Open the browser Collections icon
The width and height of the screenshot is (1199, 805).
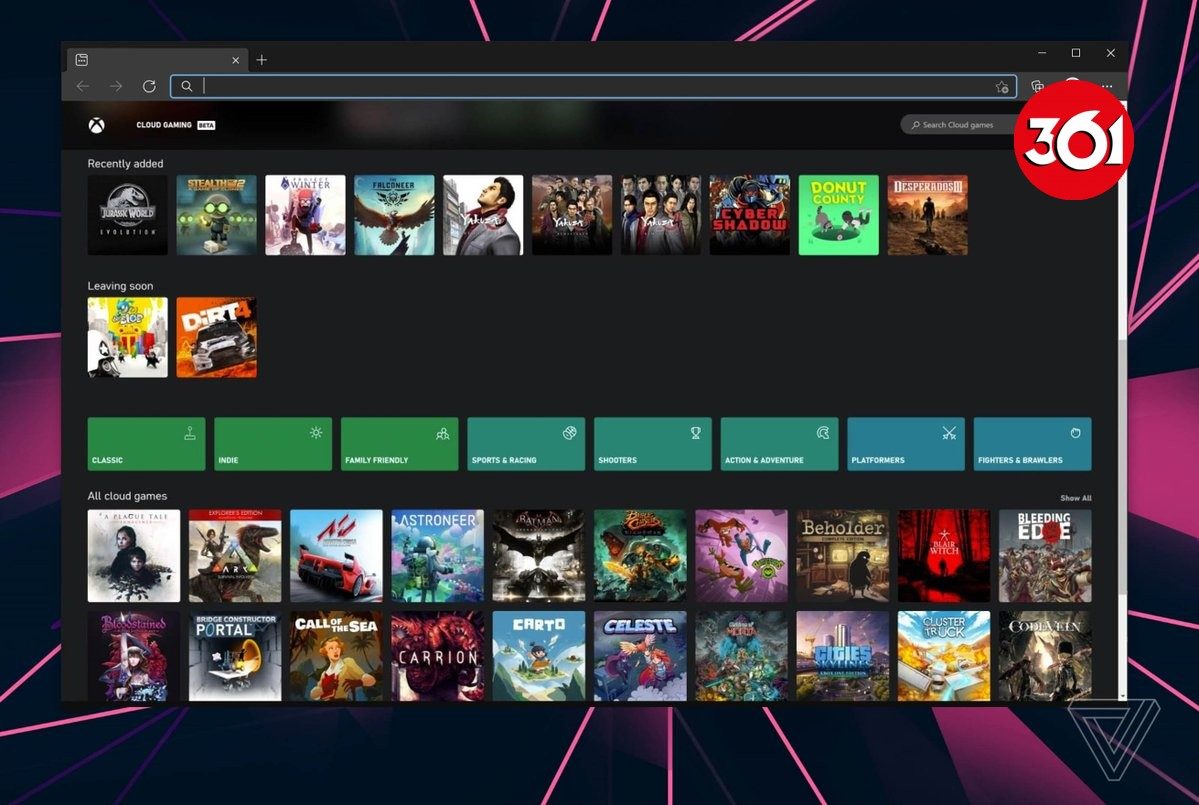1038,87
